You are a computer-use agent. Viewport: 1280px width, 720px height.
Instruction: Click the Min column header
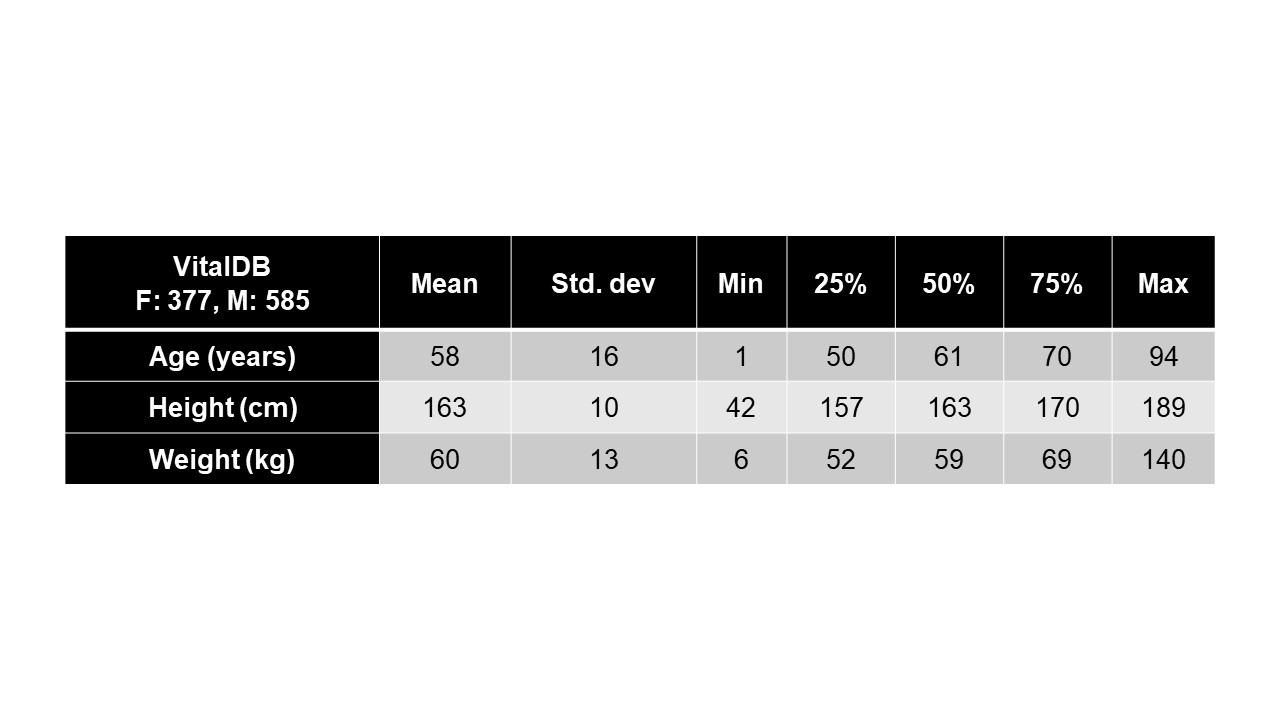[x=741, y=283]
